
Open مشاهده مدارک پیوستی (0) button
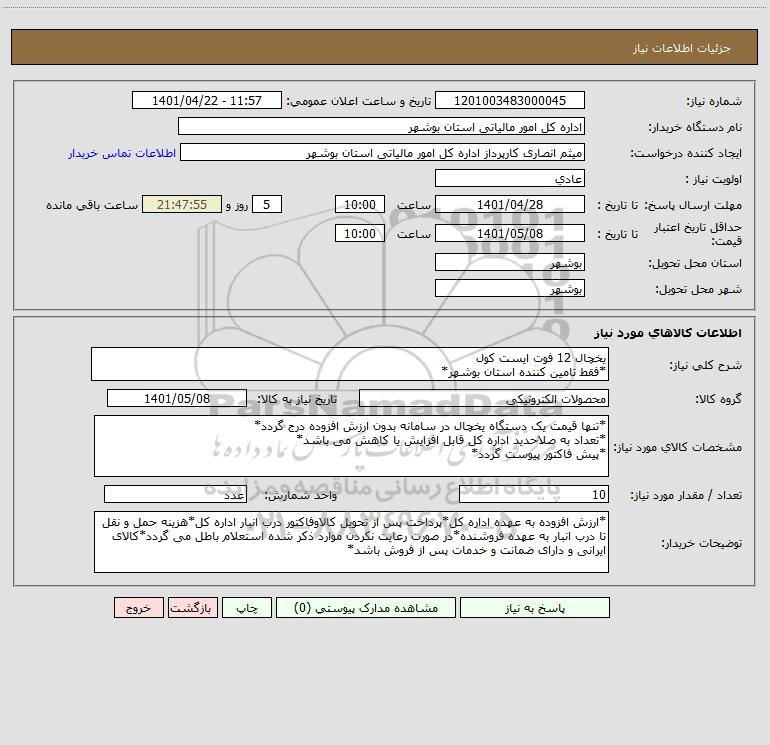366,608
